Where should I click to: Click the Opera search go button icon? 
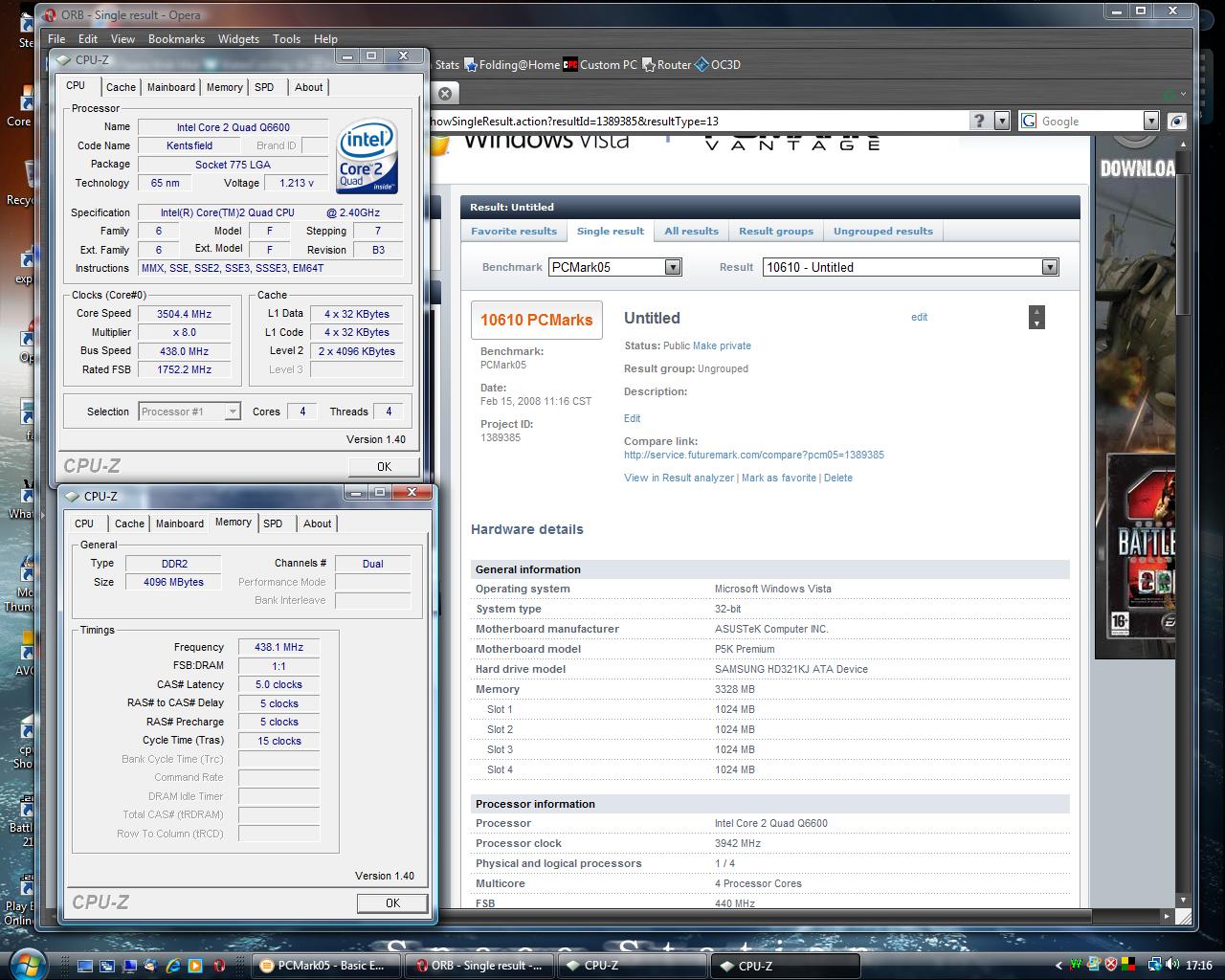click(x=1177, y=121)
